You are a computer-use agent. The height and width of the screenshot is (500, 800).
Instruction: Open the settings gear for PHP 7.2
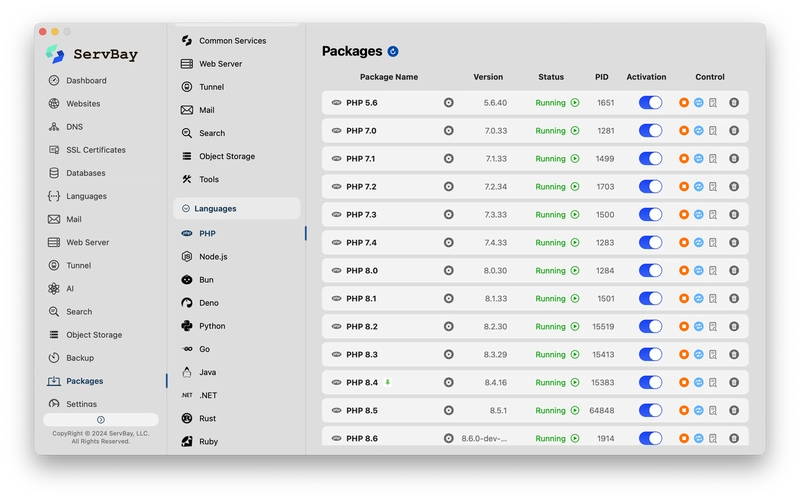[449, 186]
